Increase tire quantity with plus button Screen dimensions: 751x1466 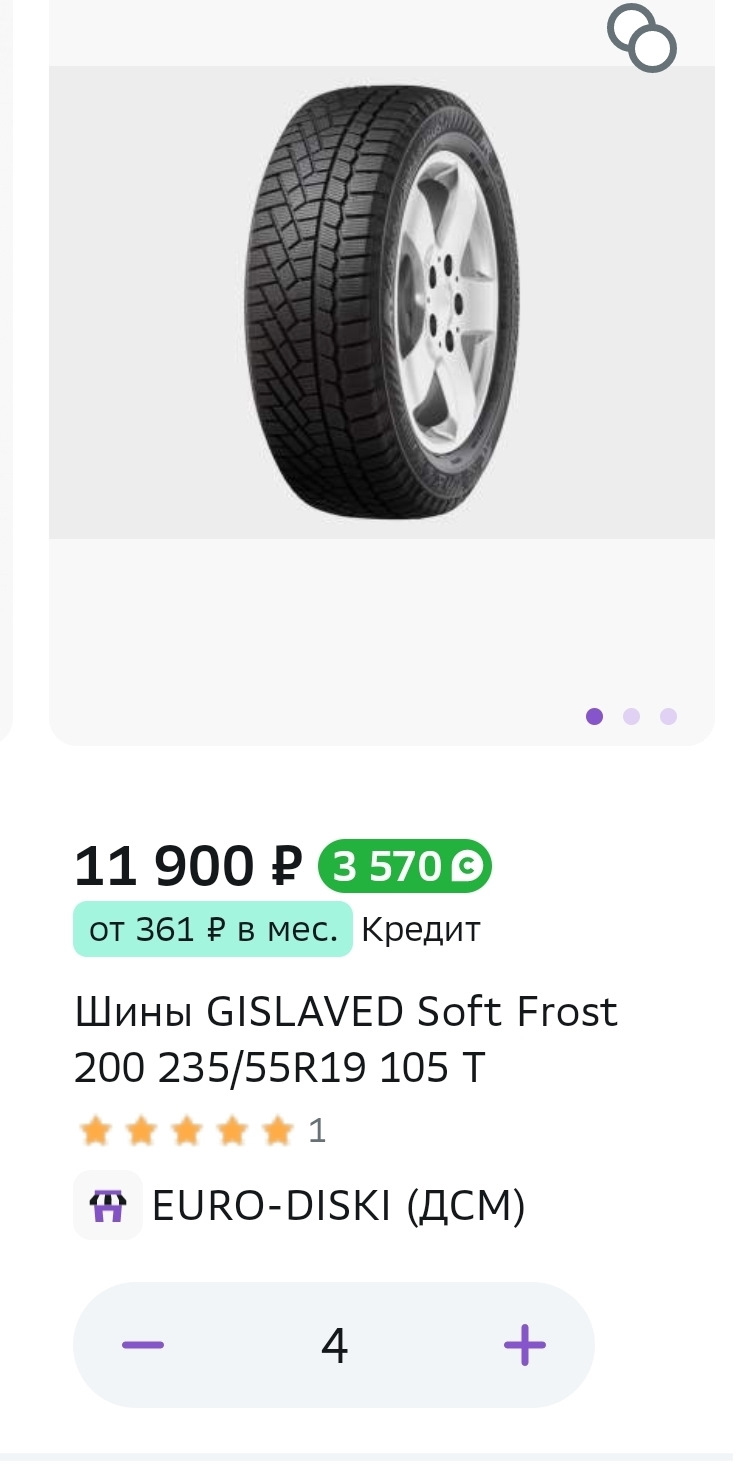(x=524, y=1345)
